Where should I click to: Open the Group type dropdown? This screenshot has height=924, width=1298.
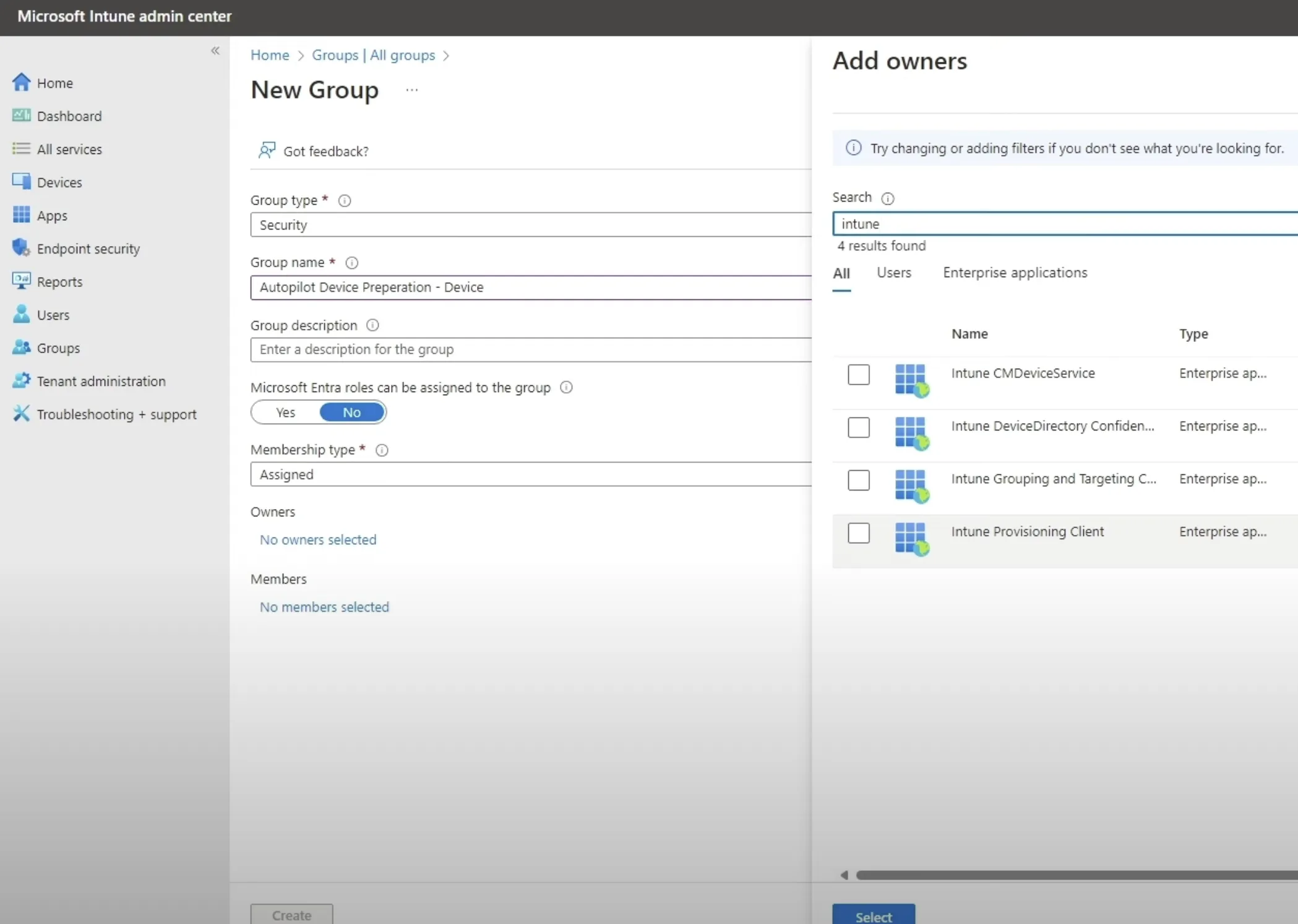(531, 225)
